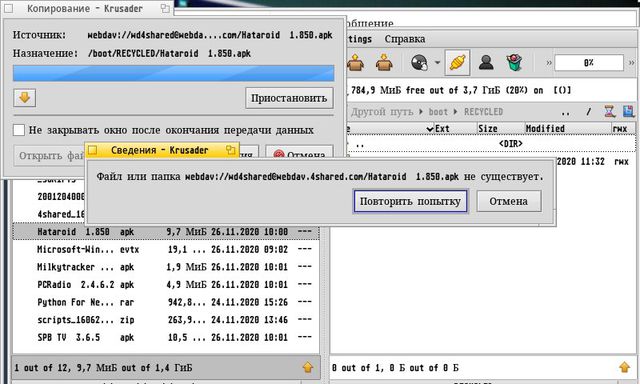Show hidden toolbar items right of 0% field
Image resolution: width=640 pixels, height=384 pixels.
(631, 63)
